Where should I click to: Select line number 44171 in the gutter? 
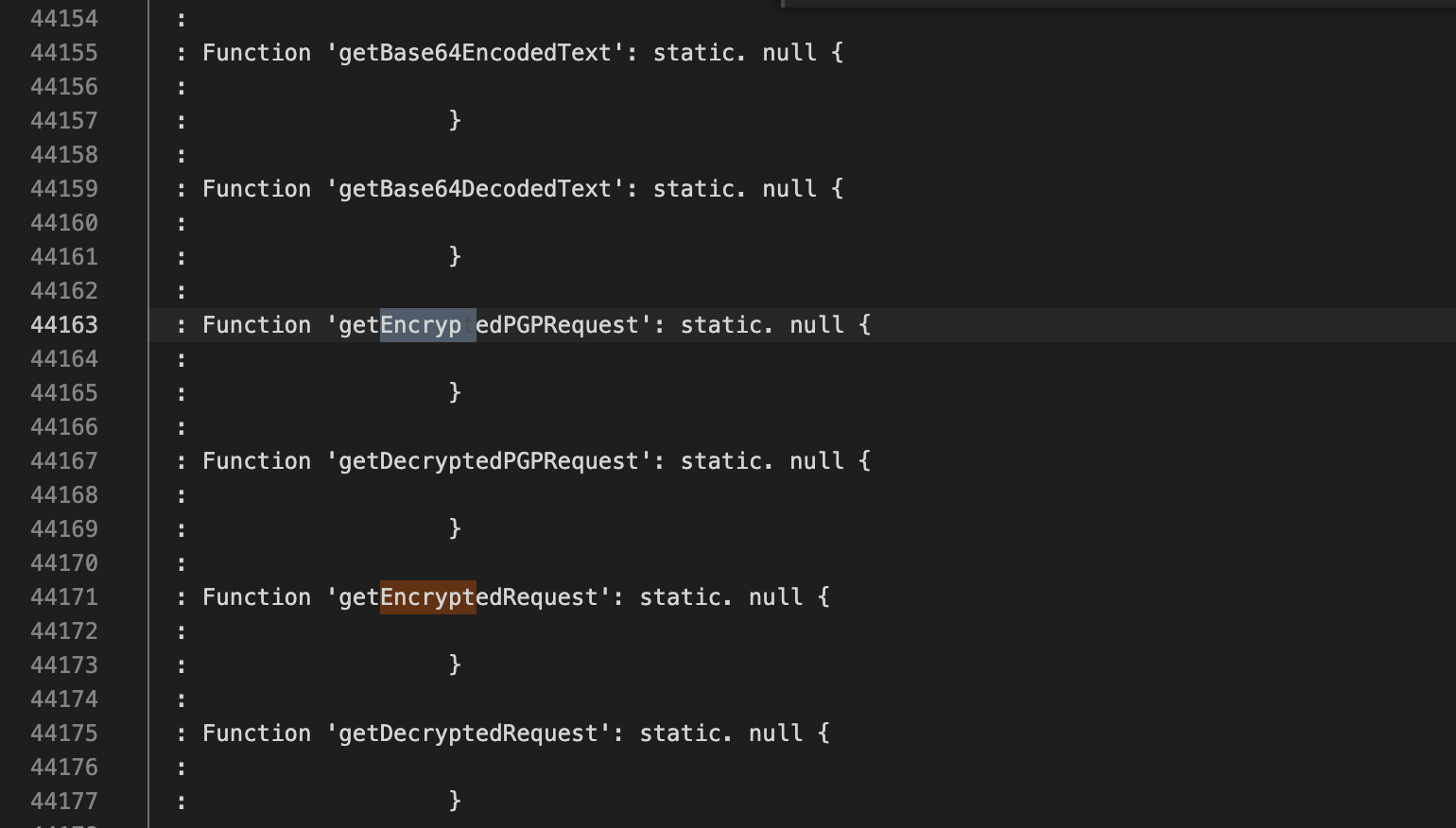(64, 597)
